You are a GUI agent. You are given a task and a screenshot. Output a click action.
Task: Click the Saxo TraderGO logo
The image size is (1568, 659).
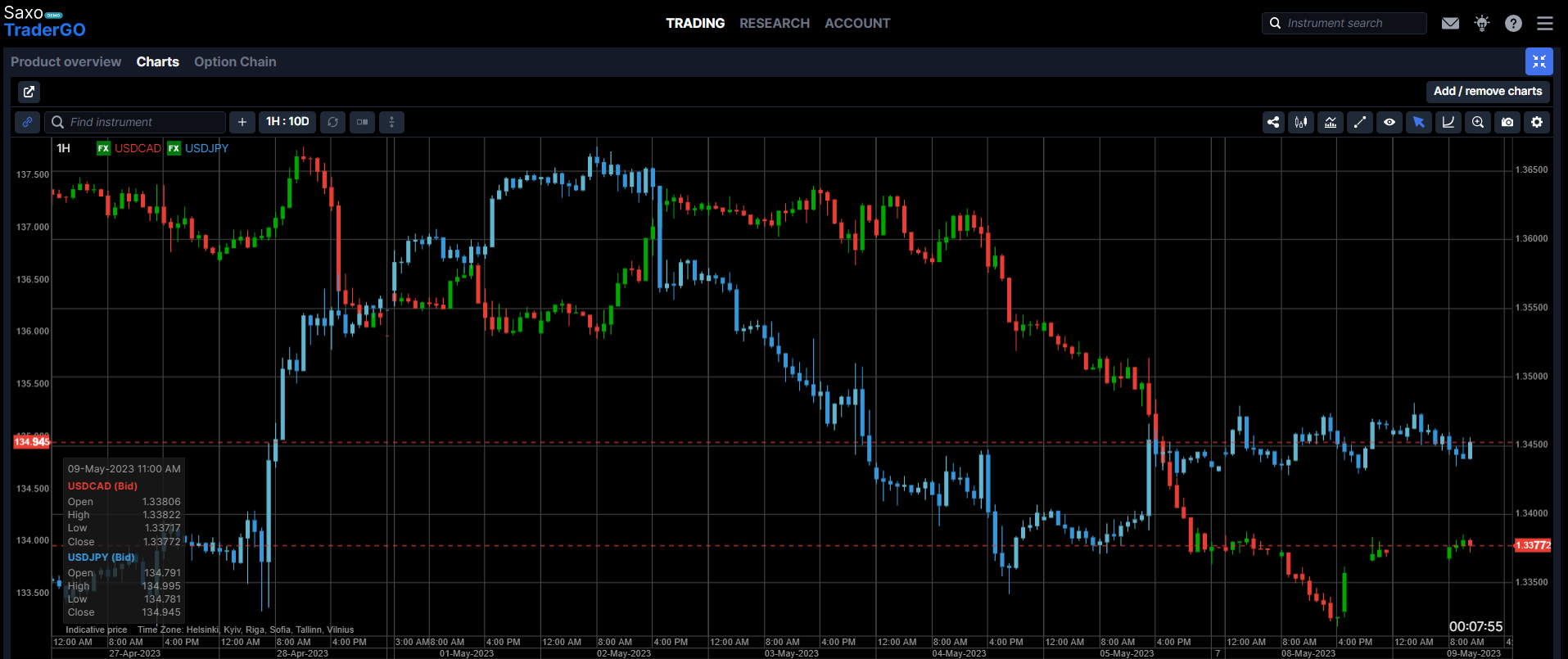(x=44, y=21)
